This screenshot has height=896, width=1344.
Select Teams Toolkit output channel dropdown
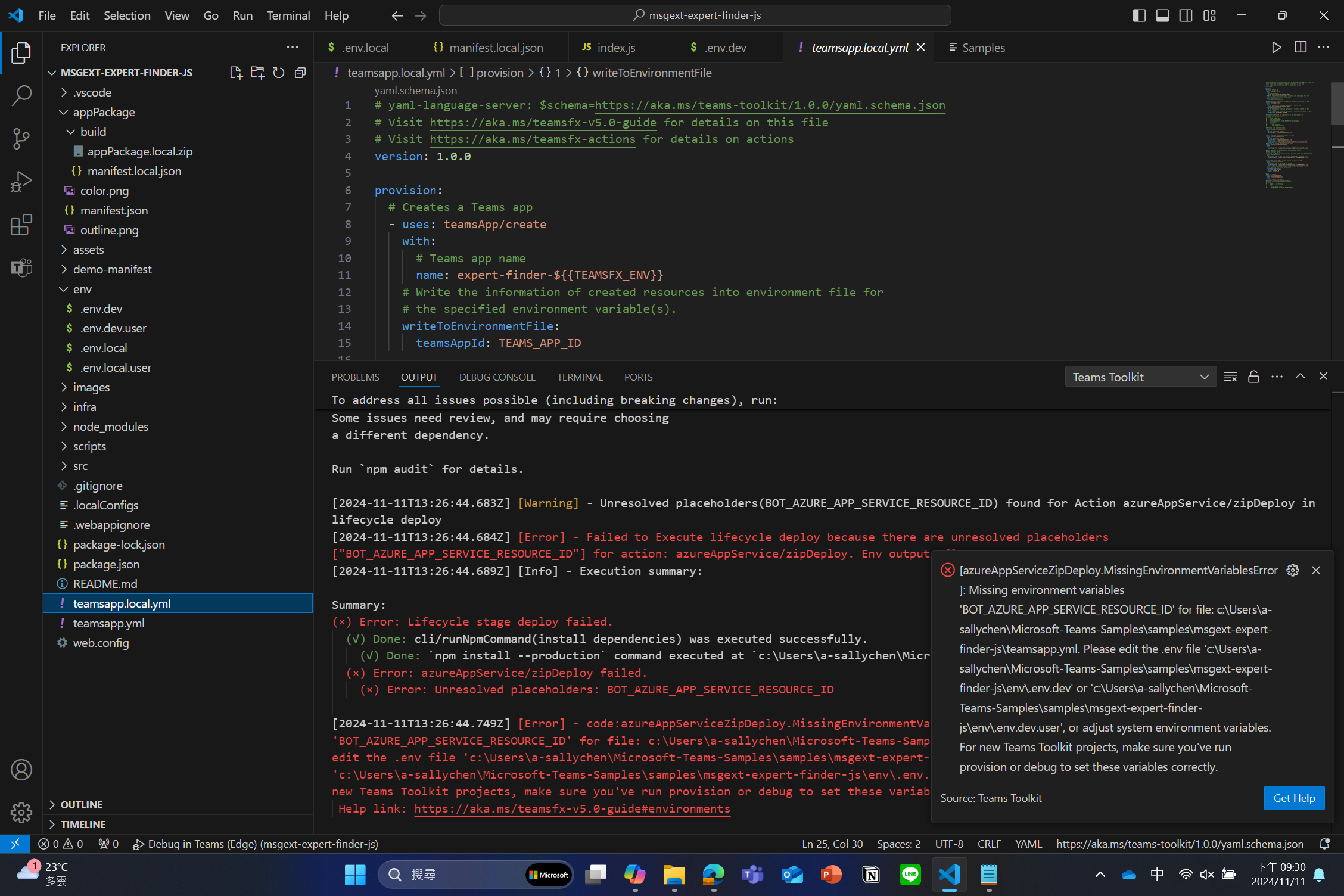pos(1140,377)
